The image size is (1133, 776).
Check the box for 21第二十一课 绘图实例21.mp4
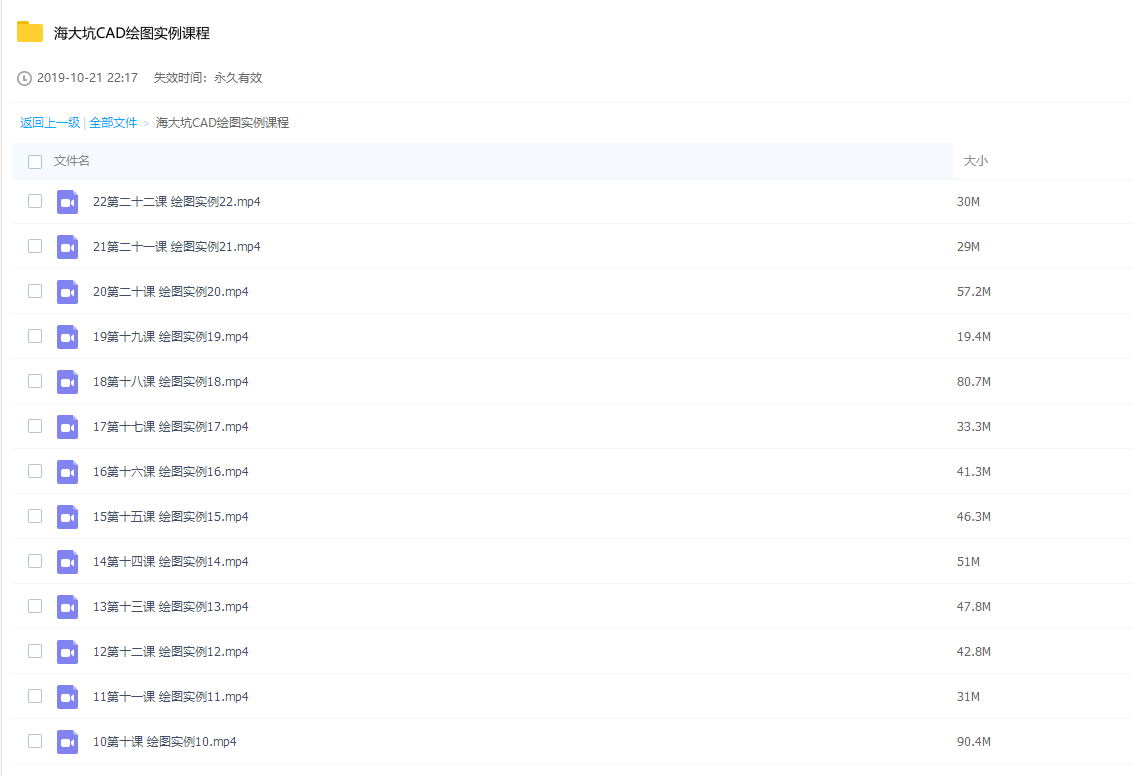coord(35,246)
